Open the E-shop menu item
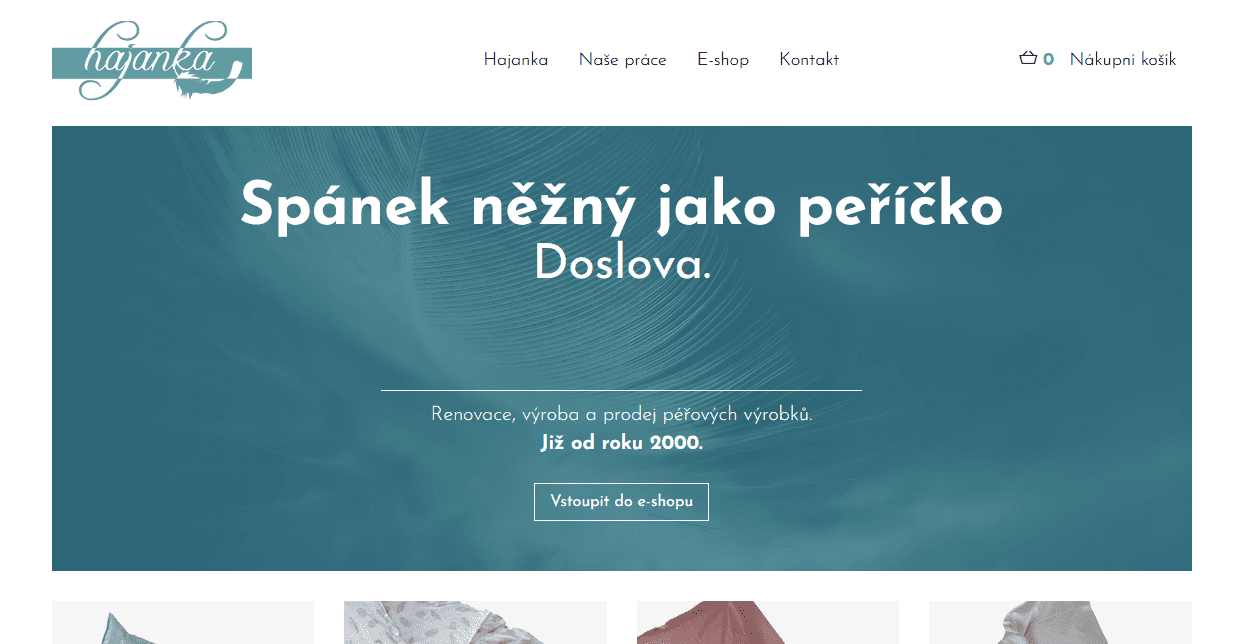 (723, 60)
